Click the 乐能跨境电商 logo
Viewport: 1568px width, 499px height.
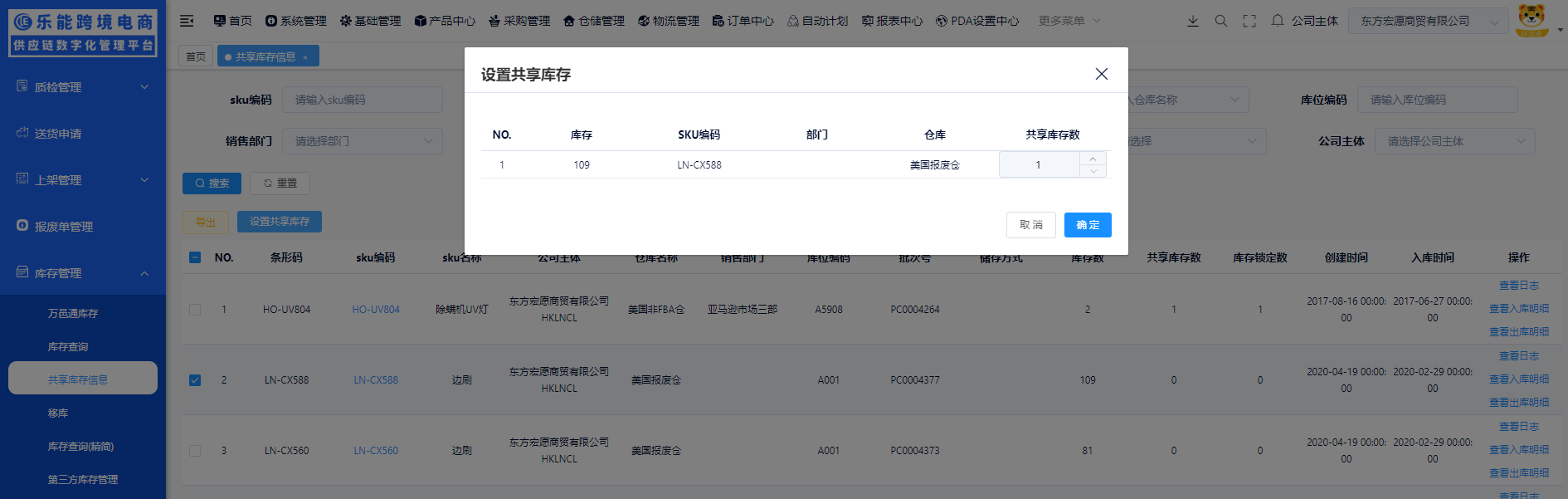pyautogui.click(x=83, y=33)
